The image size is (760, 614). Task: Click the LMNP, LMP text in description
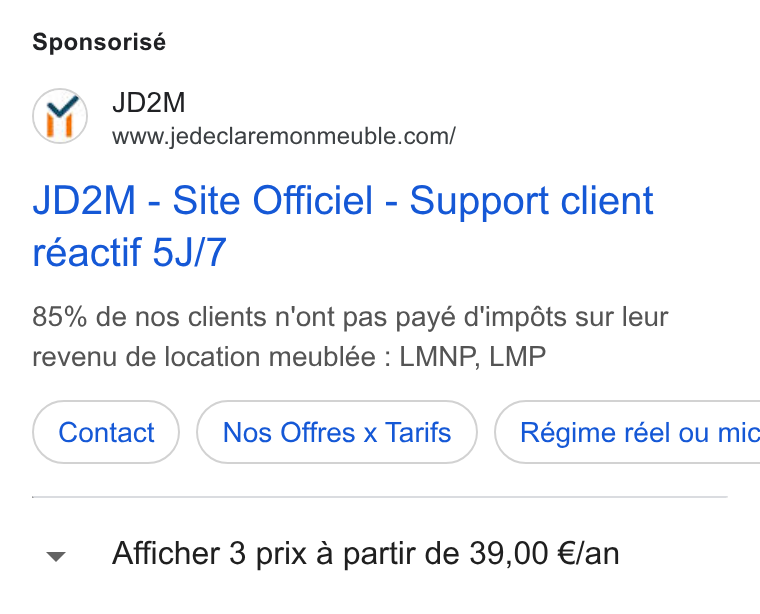(x=473, y=357)
